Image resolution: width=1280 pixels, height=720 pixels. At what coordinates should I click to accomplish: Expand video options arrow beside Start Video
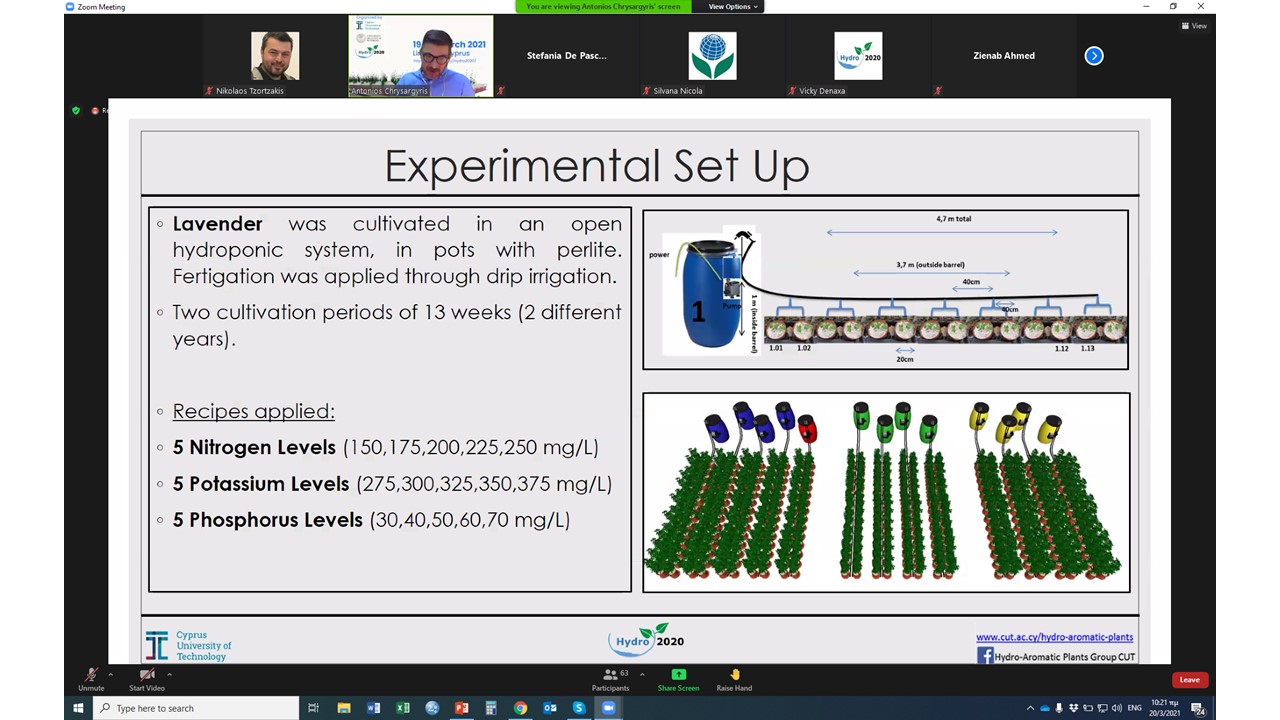[169, 674]
